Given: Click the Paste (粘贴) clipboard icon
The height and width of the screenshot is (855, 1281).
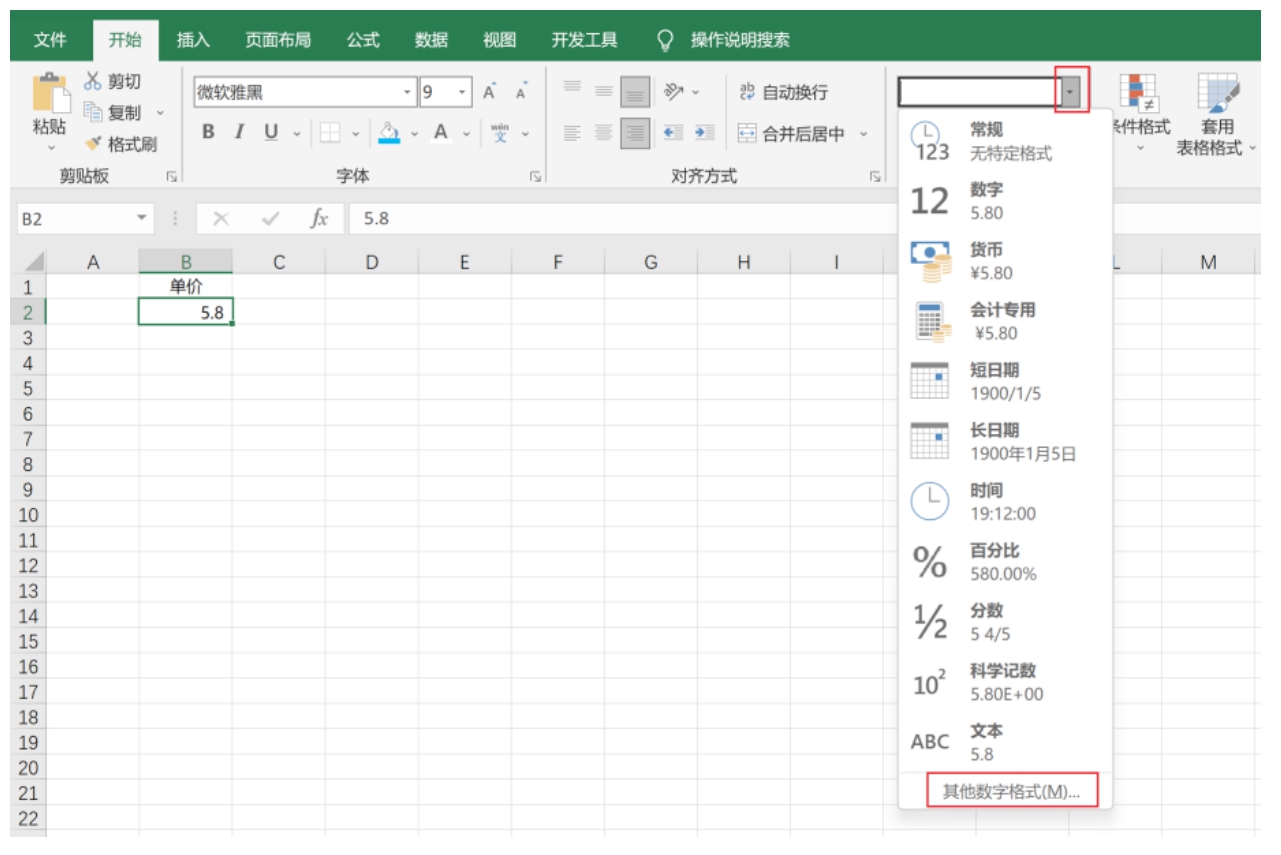Looking at the screenshot, I should [x=50, y=95].
